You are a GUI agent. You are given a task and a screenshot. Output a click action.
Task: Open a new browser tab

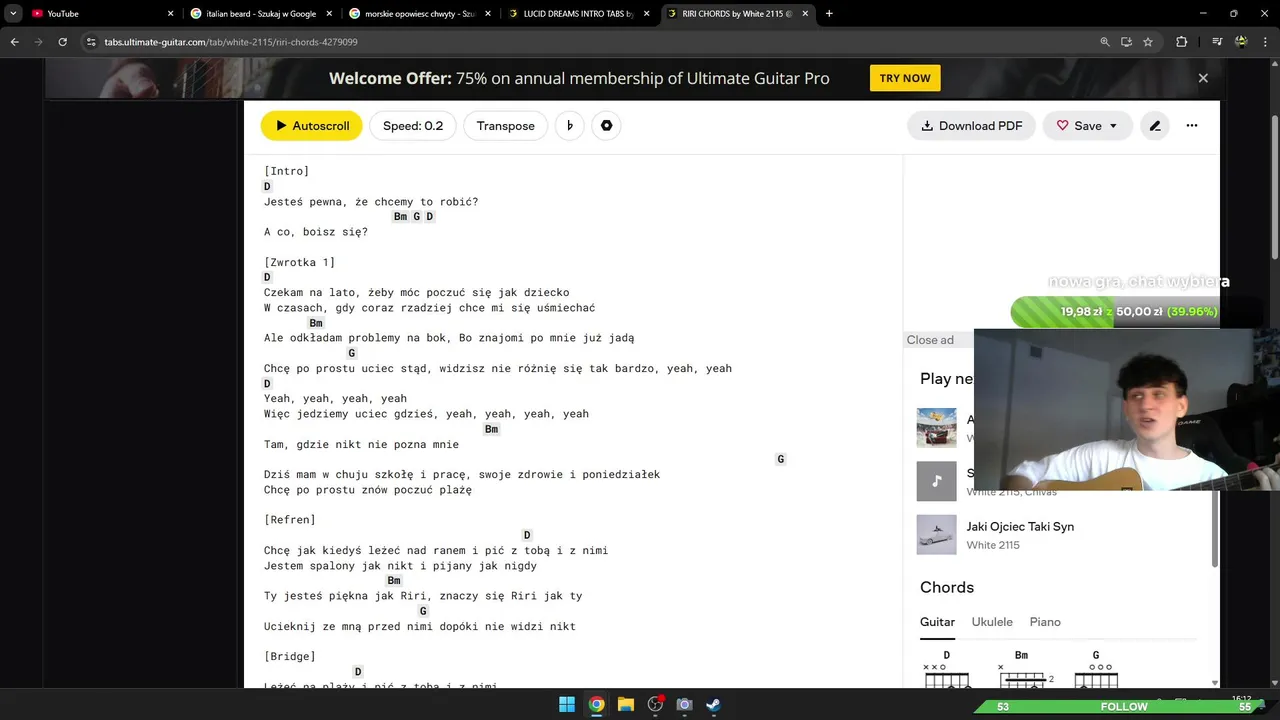[x=829, y=14]
